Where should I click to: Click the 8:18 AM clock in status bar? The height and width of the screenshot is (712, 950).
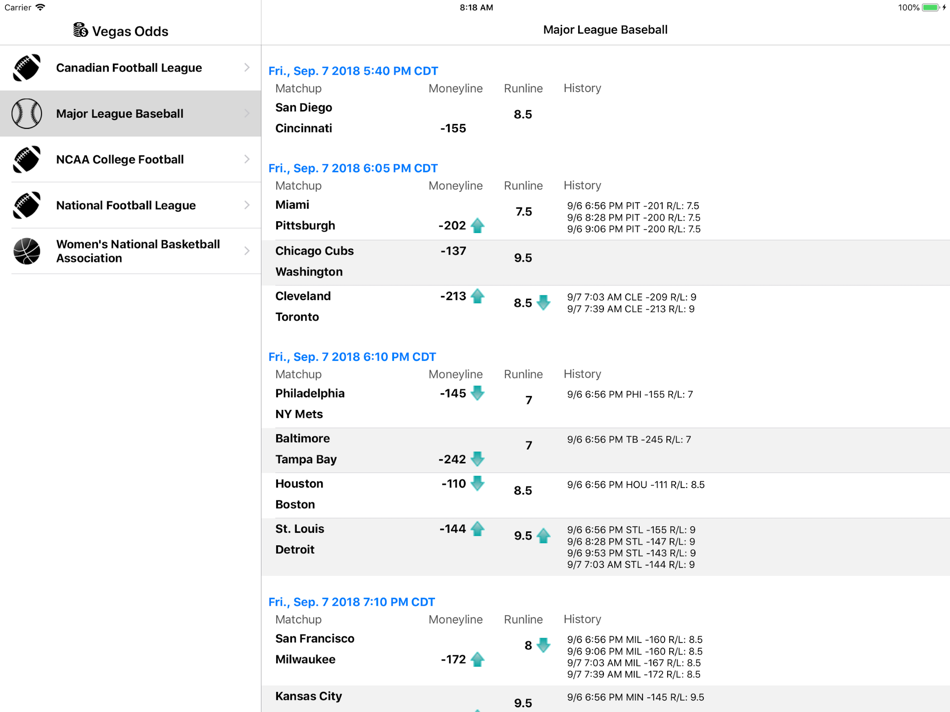[x=476, y=7]
